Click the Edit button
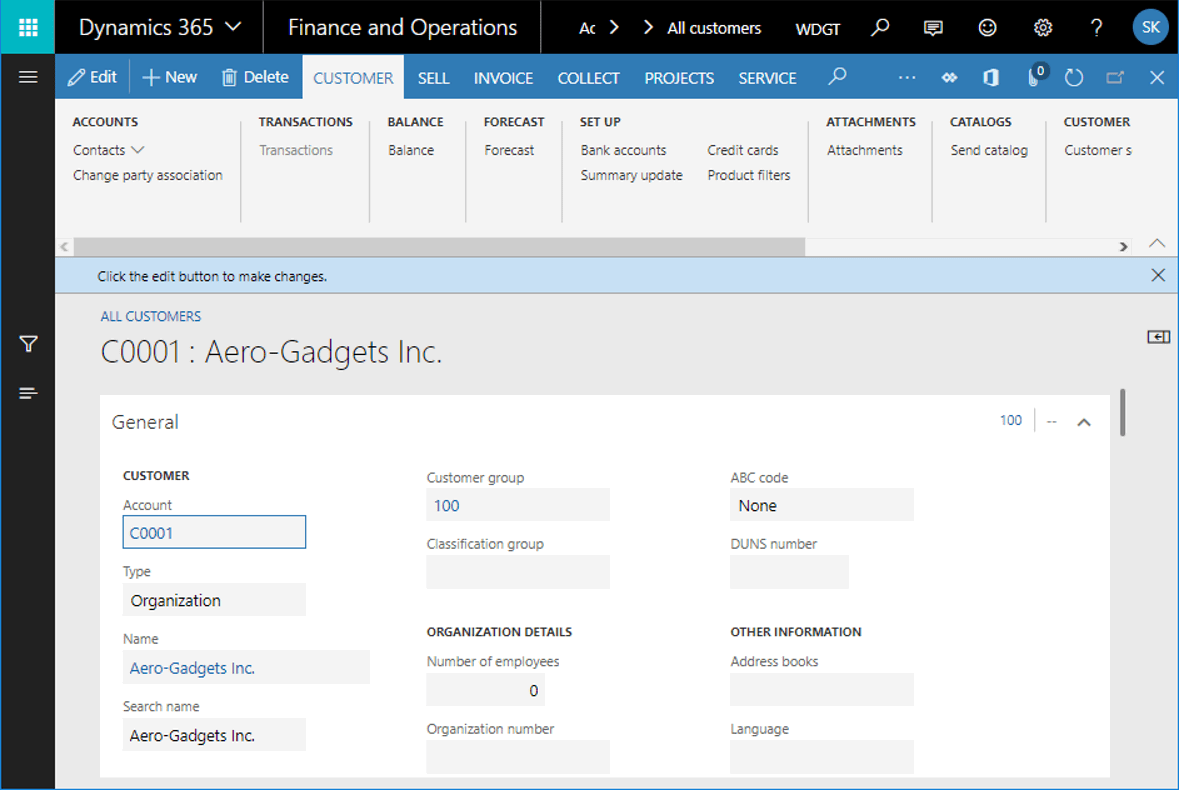 [93, 77]
